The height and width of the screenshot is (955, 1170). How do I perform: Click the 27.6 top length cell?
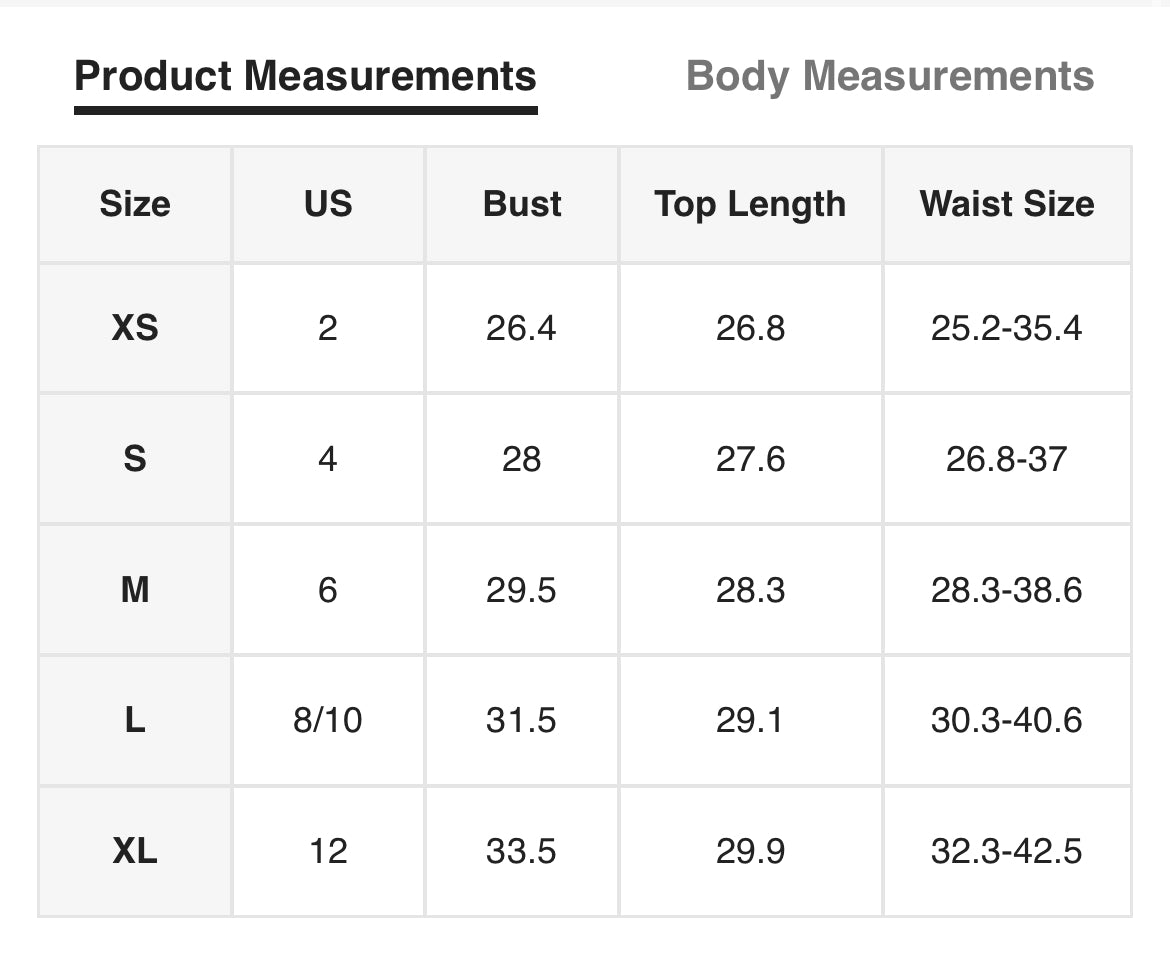750,459
